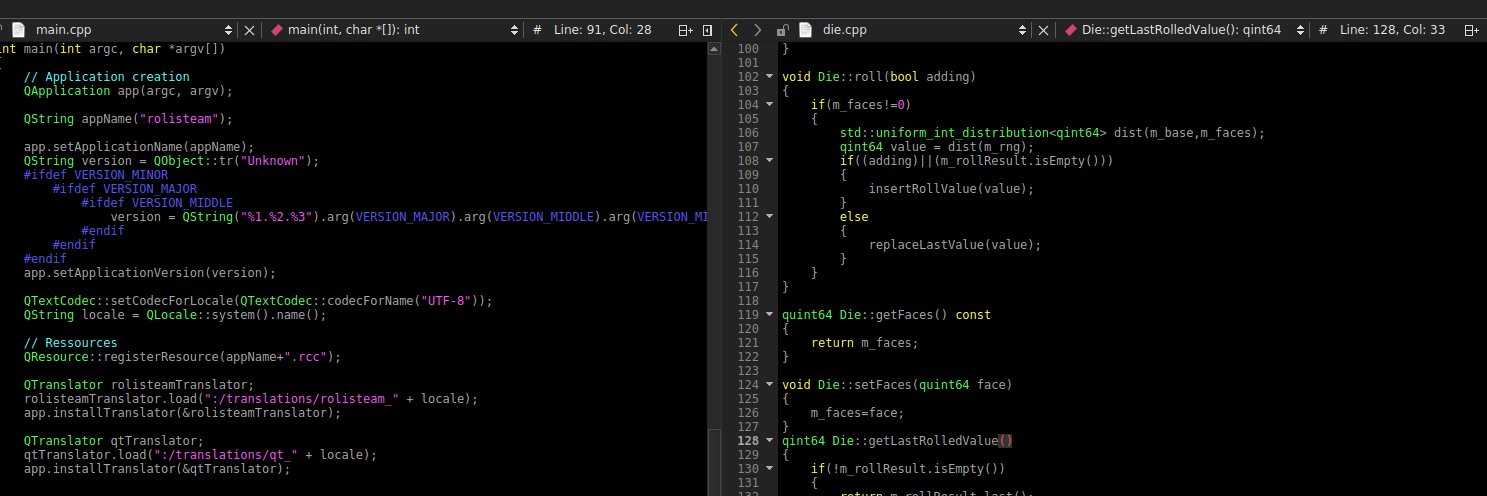
Task: Open main(int, char *[]) symbol dropdown
Action: point(514,30)
